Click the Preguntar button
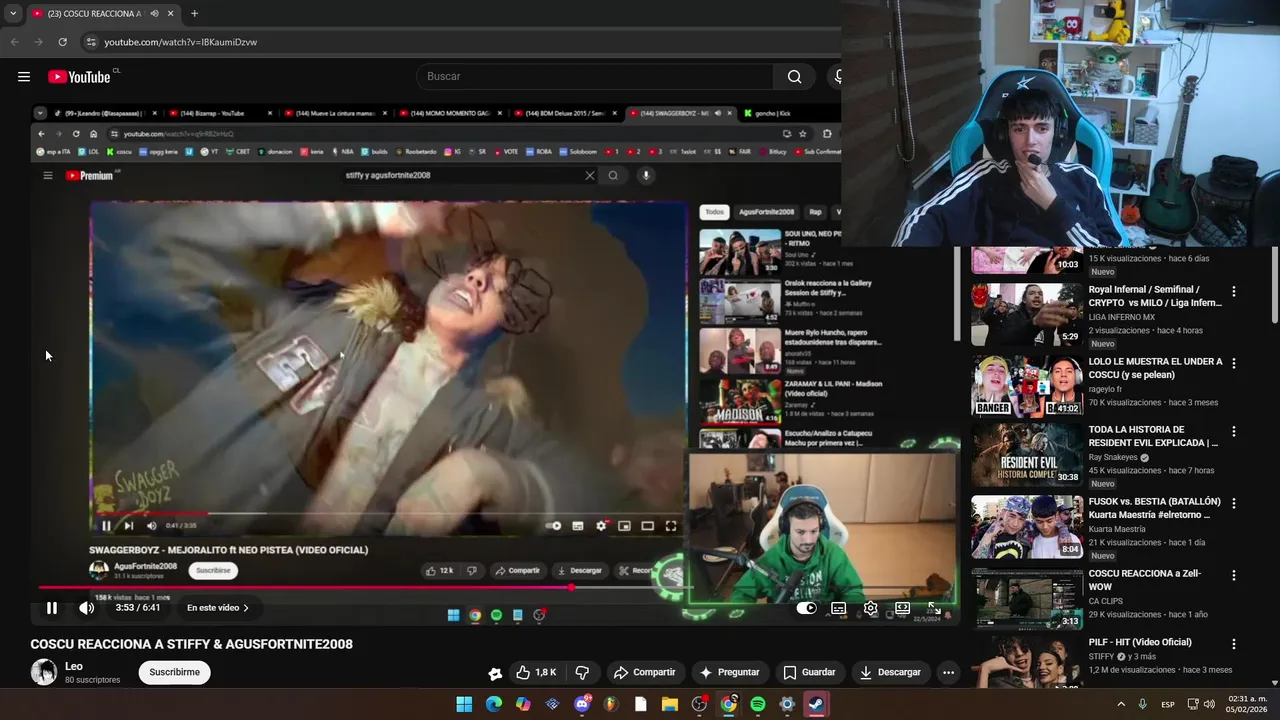 [729, 672]
